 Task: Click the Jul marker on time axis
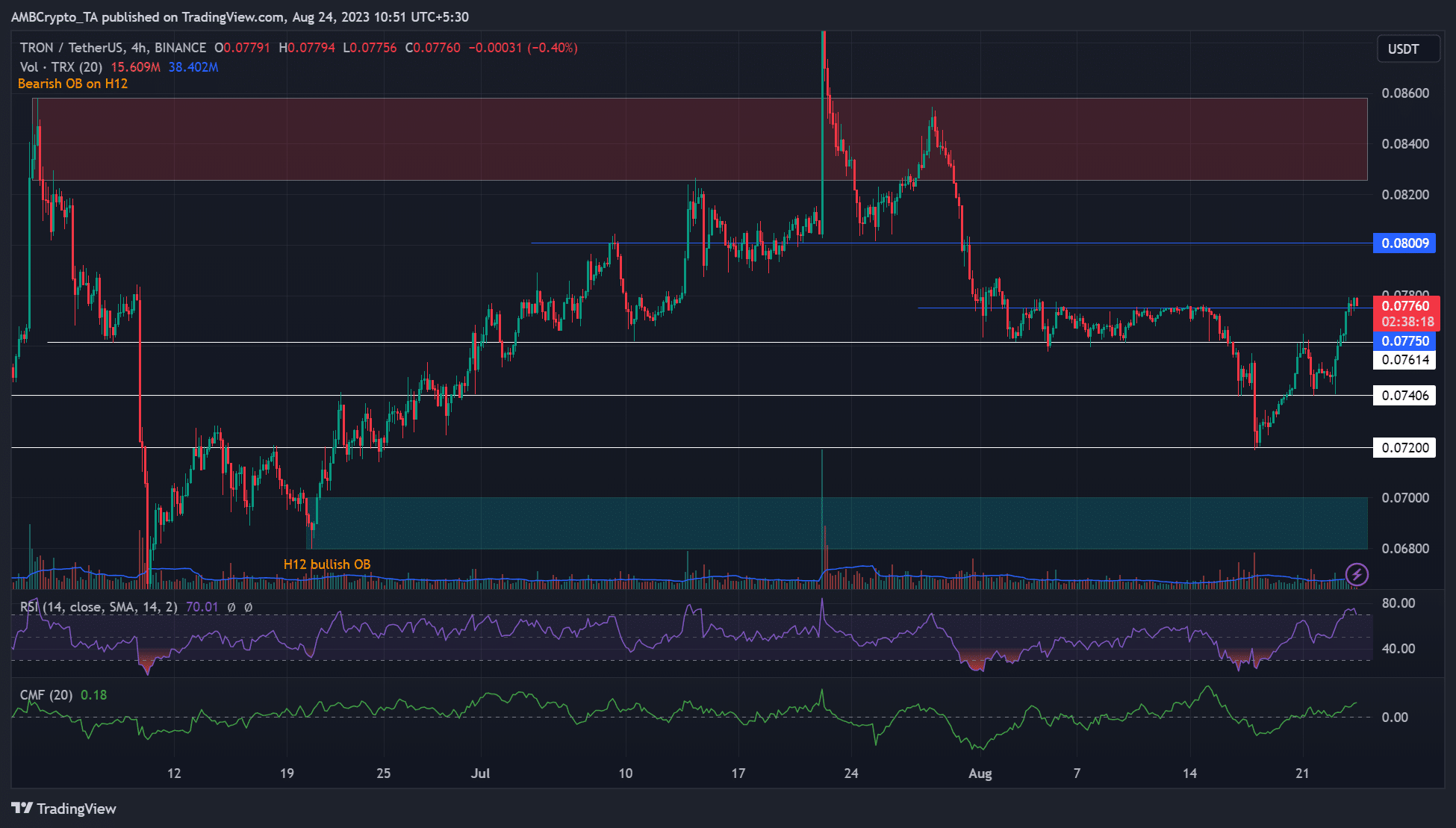point(480,773)
